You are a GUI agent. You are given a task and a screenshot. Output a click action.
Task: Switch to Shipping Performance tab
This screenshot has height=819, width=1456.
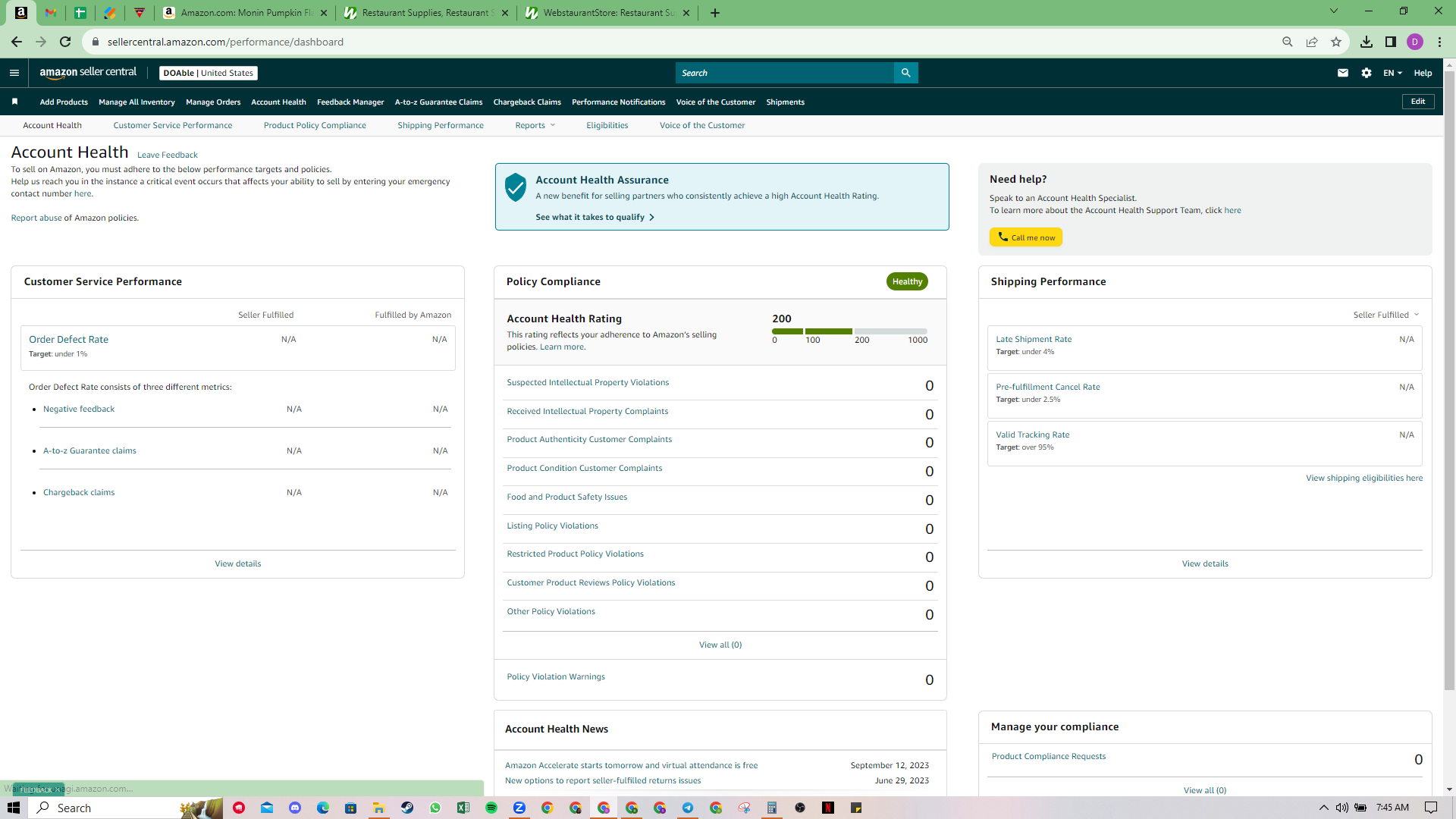pos(441,126)
